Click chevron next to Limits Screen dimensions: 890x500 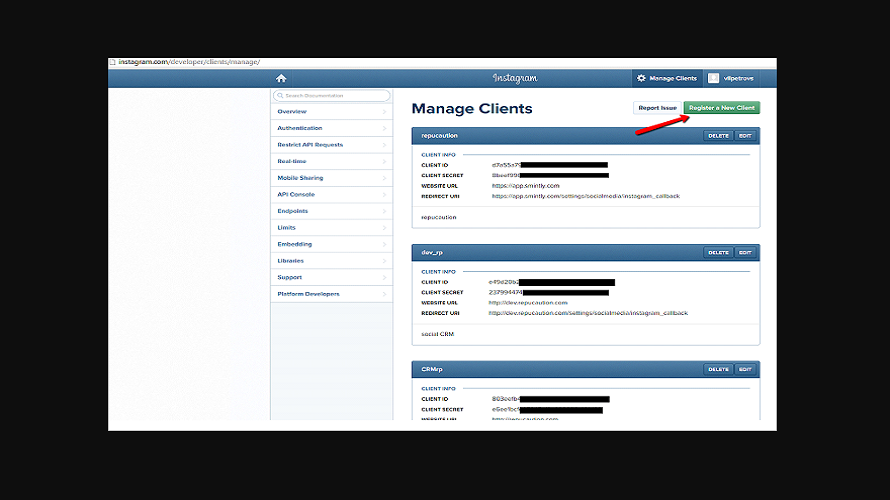[384, 228]
